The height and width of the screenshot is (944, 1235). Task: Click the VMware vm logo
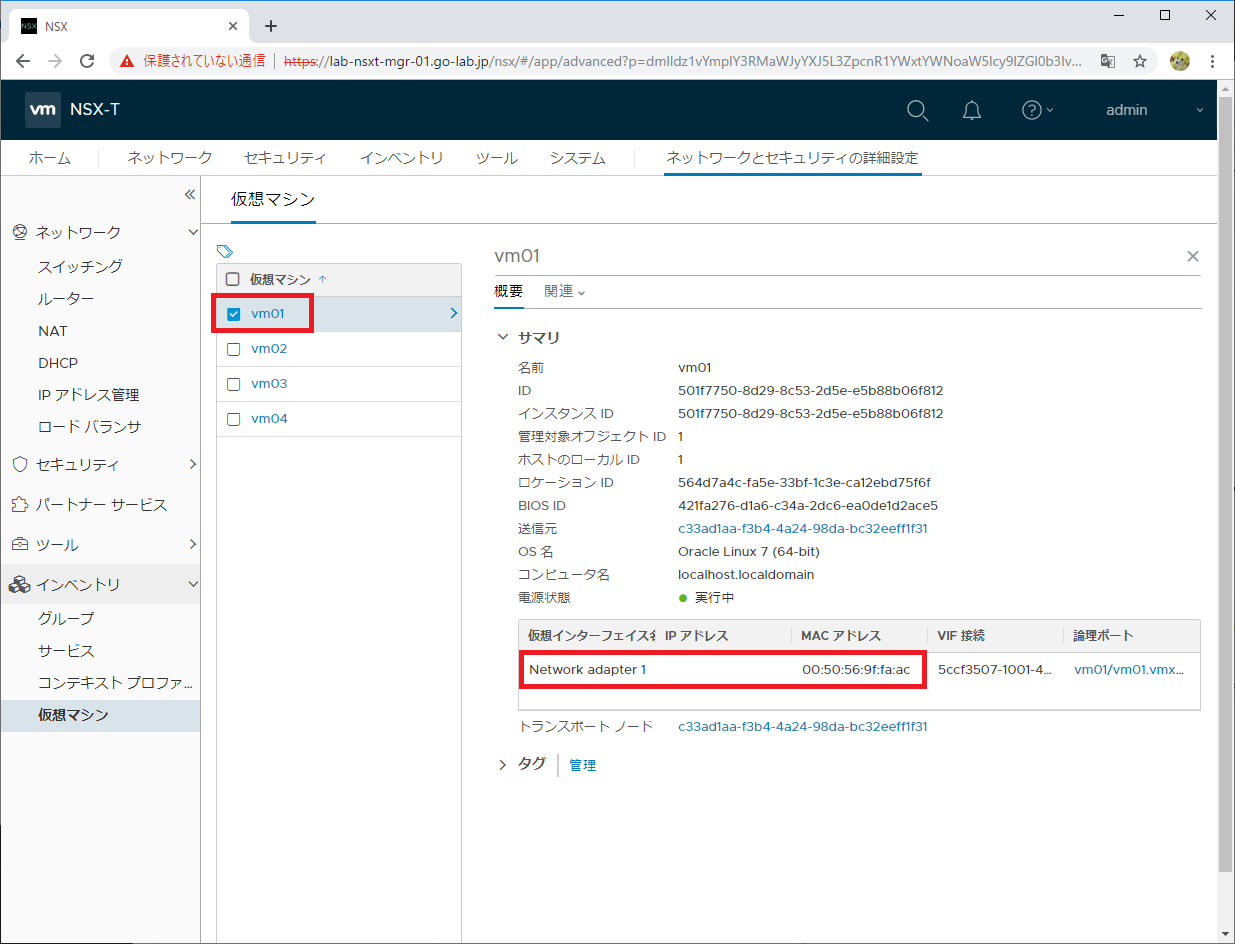pos(42,110)
